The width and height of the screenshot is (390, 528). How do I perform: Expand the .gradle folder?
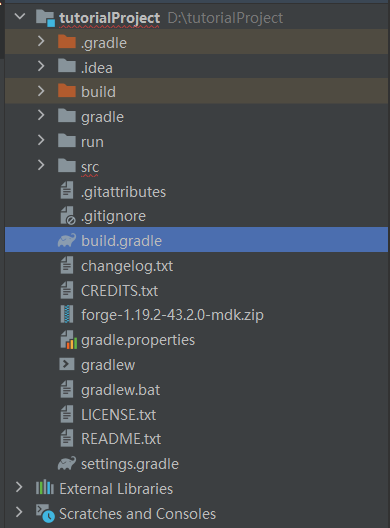coord(41,41)
